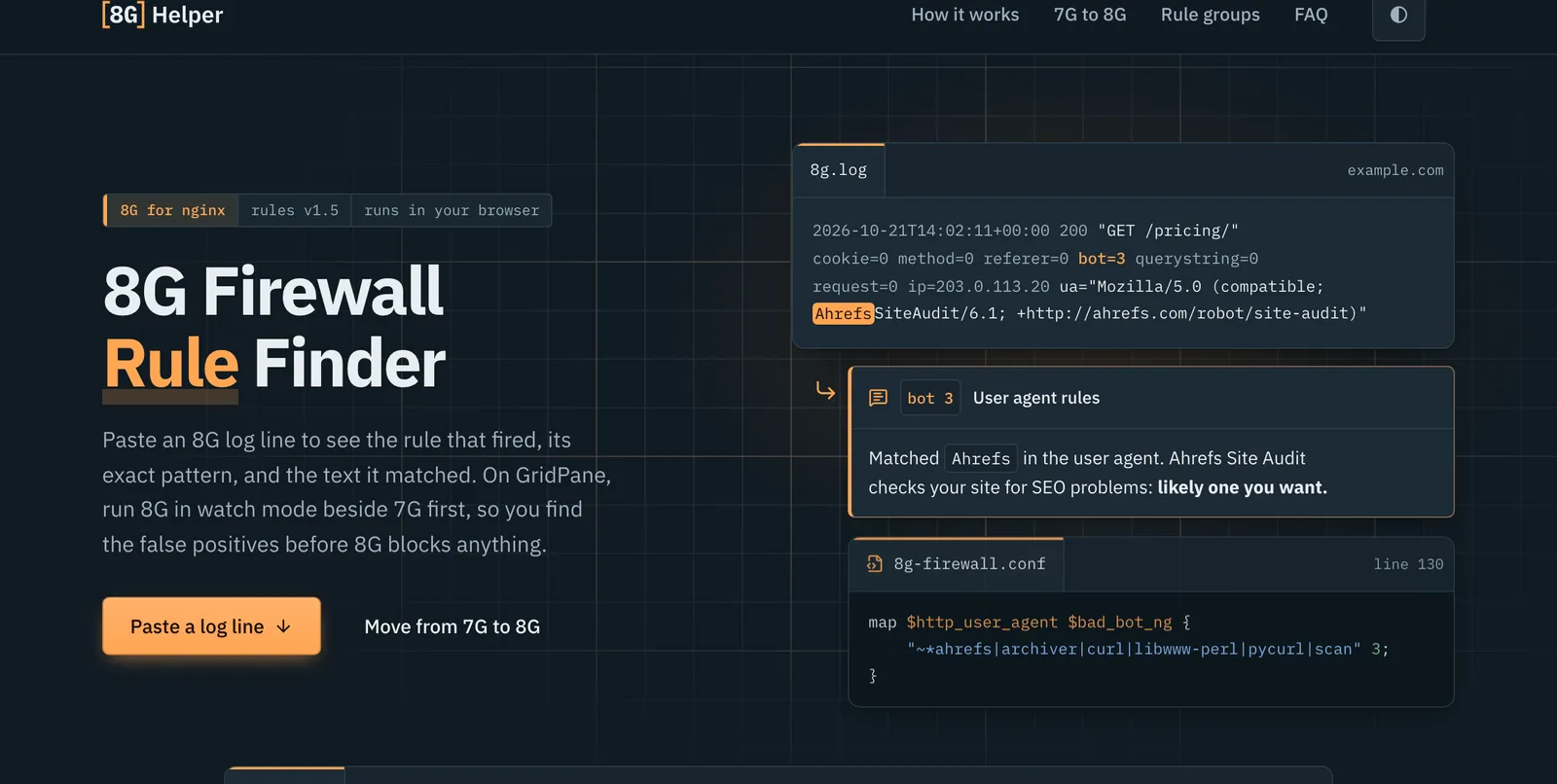Click the bot 3 rule badge

click(930, 398)
